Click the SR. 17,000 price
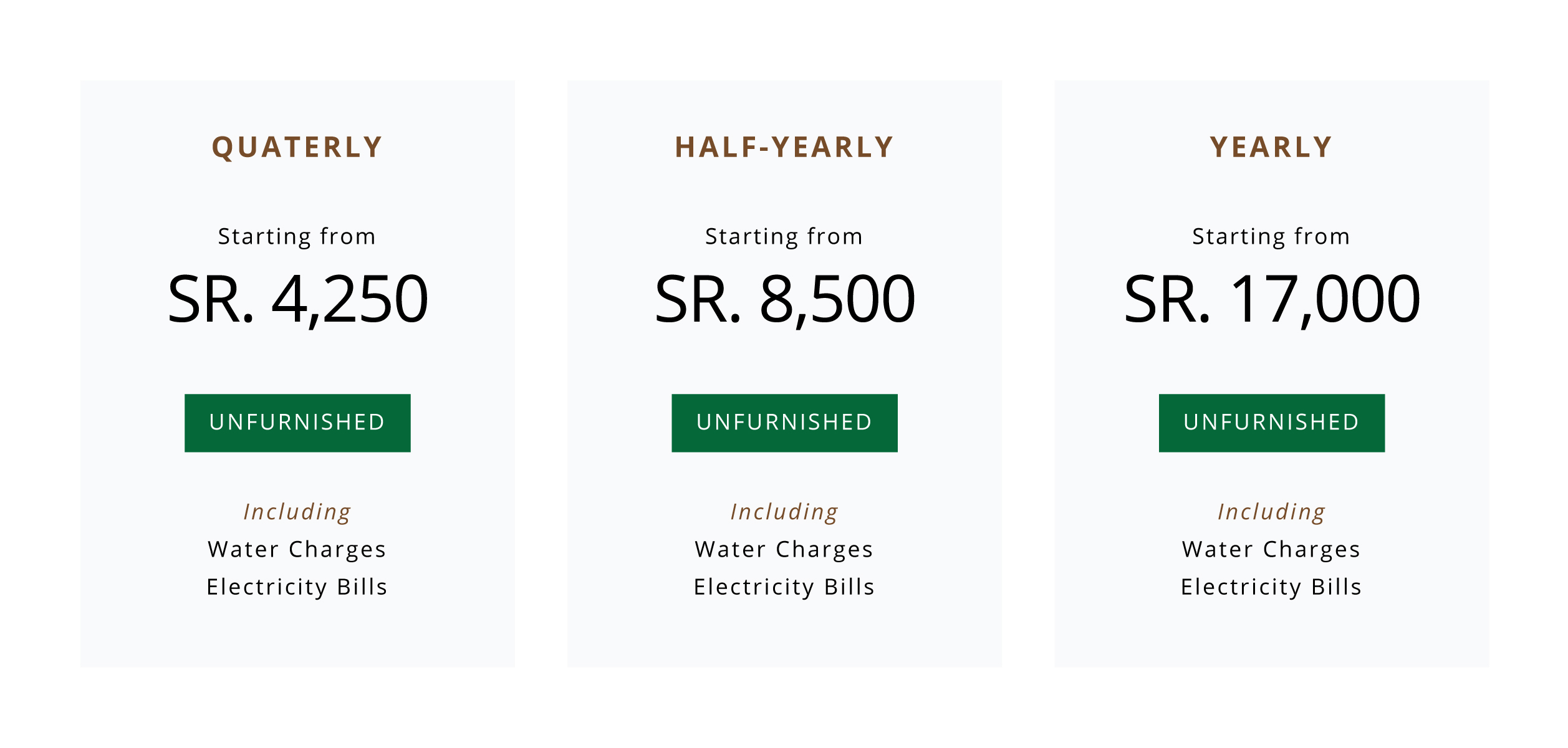1568x748 pixels. (1271, 300)
